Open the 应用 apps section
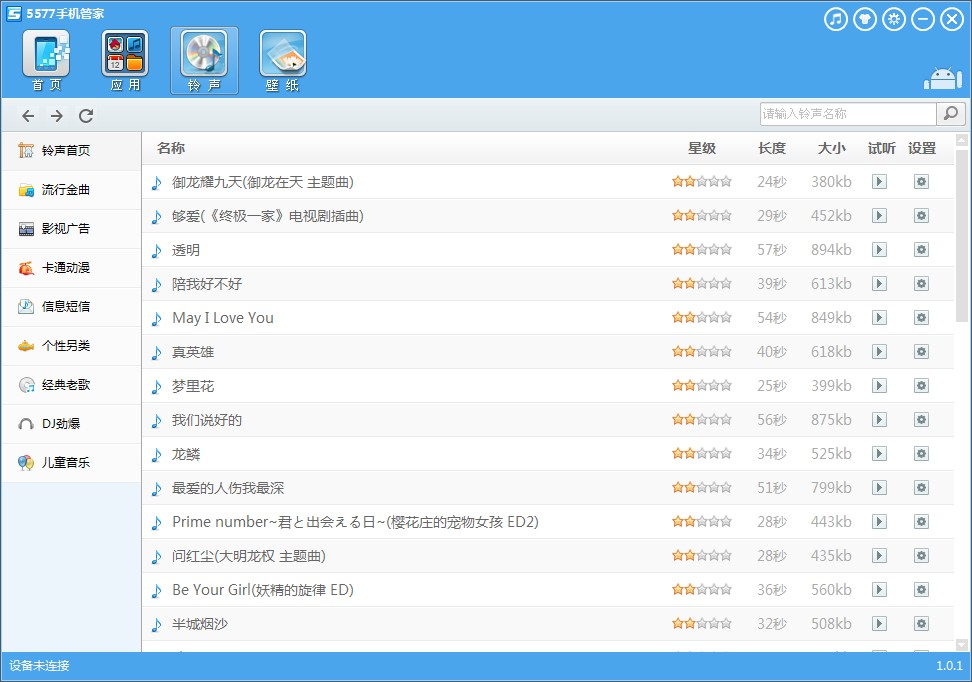 (125, 61)
